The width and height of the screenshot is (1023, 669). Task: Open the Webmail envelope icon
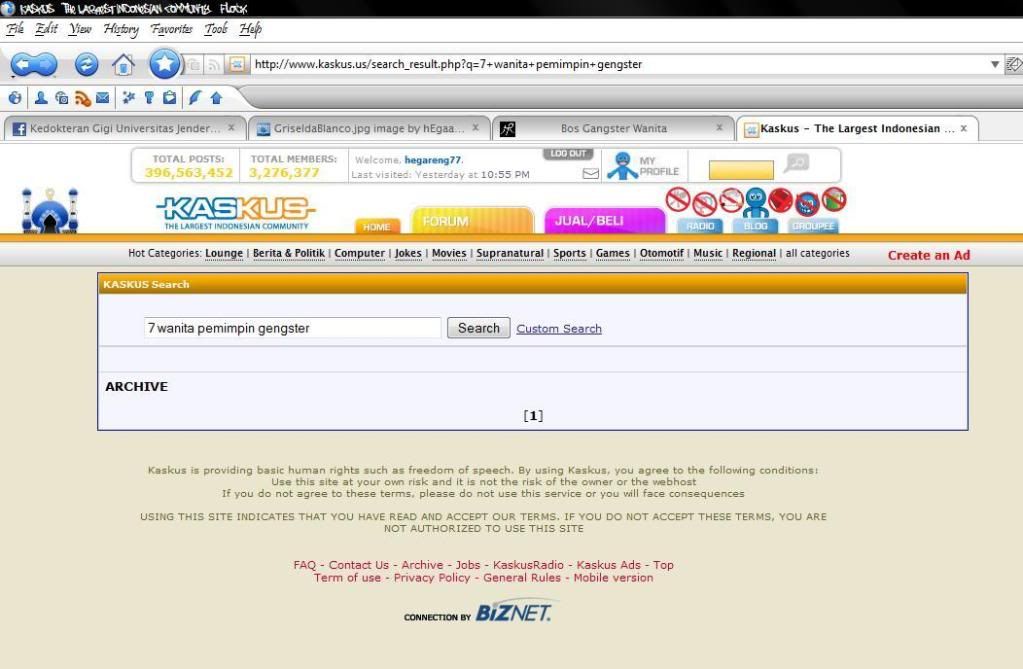(x=102, y=98)
